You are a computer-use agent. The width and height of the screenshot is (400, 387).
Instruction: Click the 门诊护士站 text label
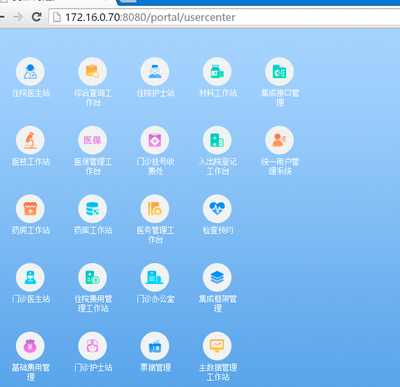[93, 368]
